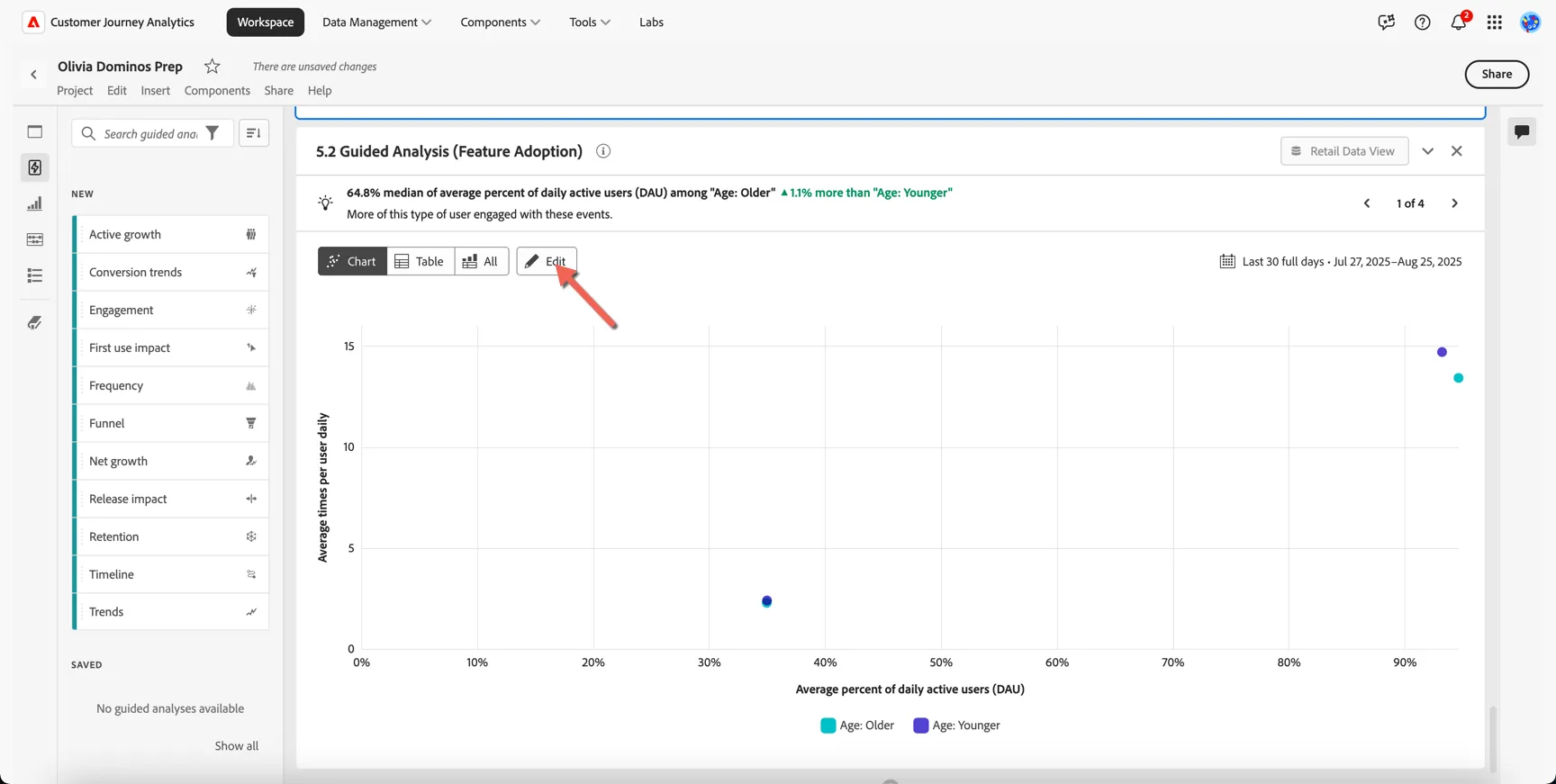Open the Panels icon in left rail
This screenshot has height=784, width=1556.
click(35, 131)
